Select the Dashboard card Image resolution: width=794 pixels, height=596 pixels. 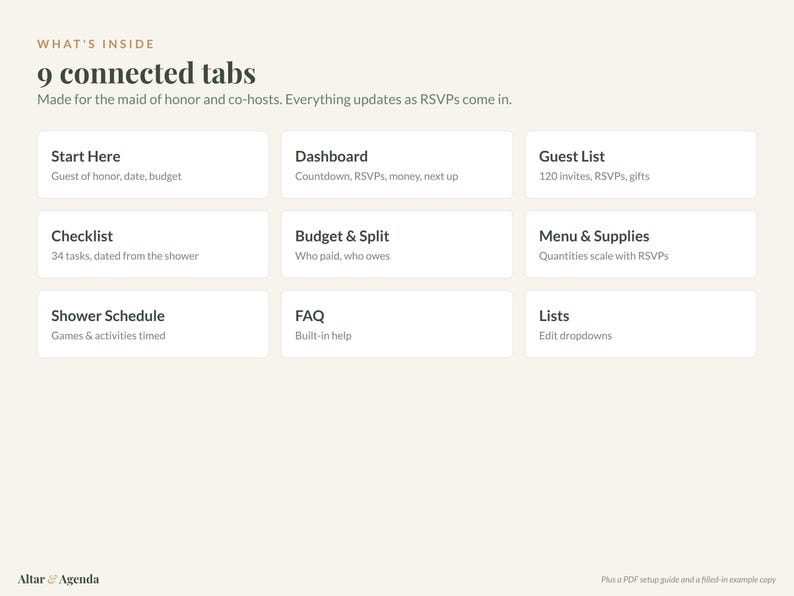[x=396, y=165]
